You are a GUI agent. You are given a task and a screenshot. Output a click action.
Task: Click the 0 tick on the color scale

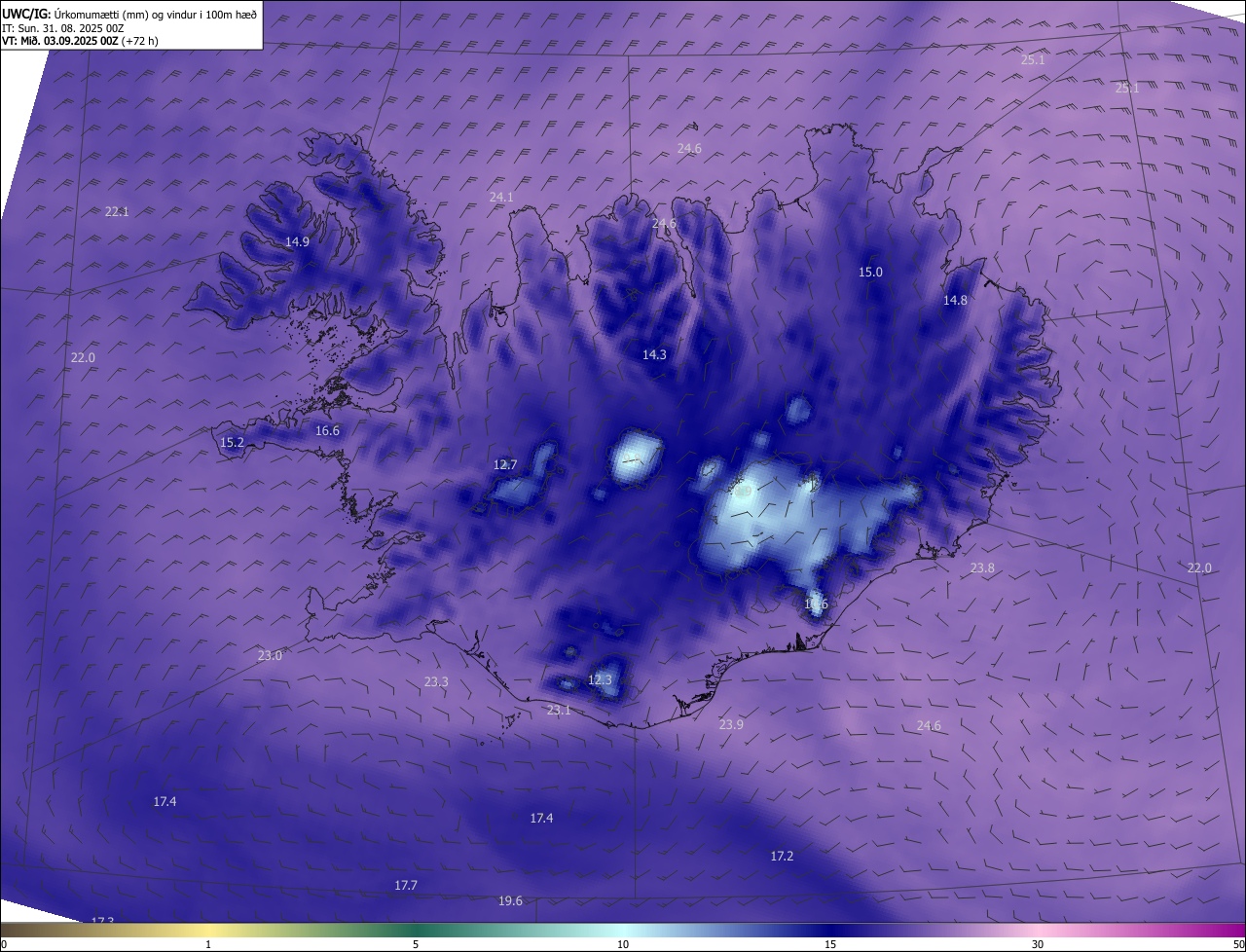(4, 944)
